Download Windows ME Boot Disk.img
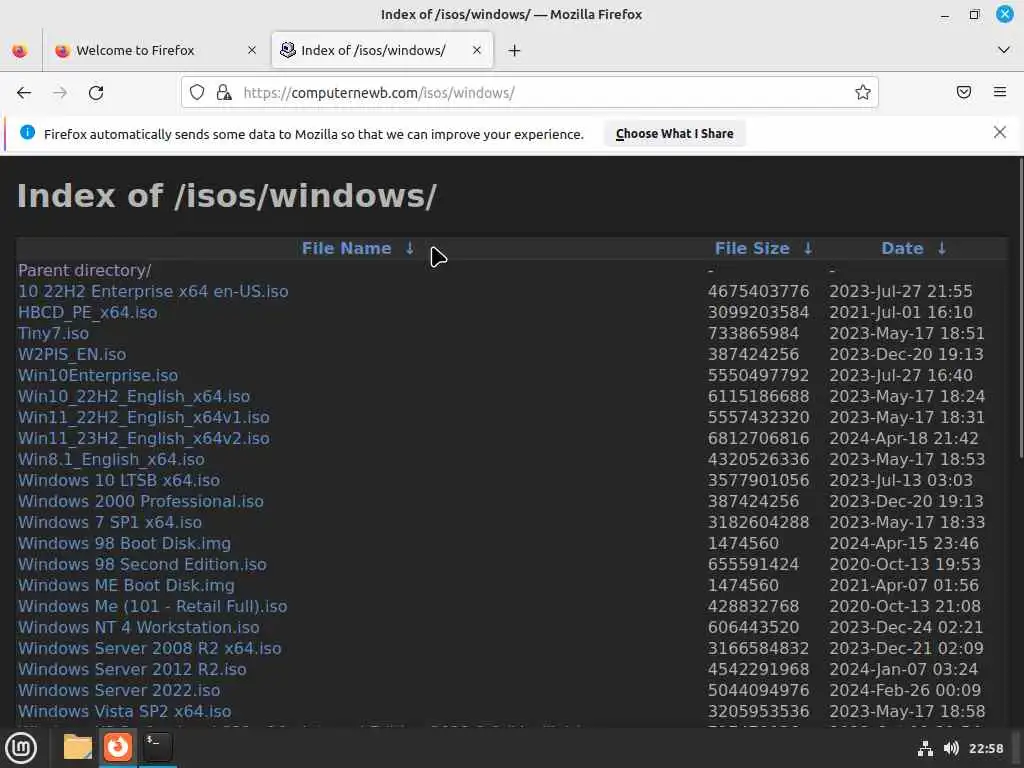 (x=126, y=585)
